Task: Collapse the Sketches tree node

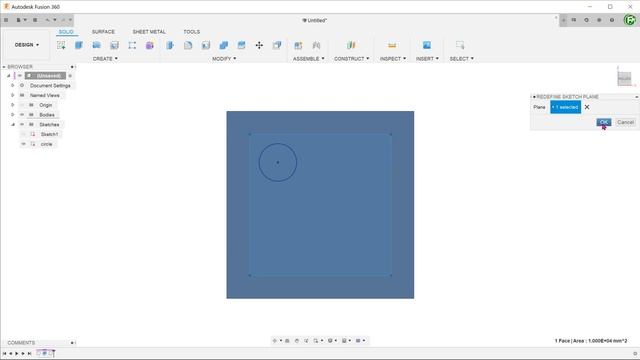Action: click(13, 124)
